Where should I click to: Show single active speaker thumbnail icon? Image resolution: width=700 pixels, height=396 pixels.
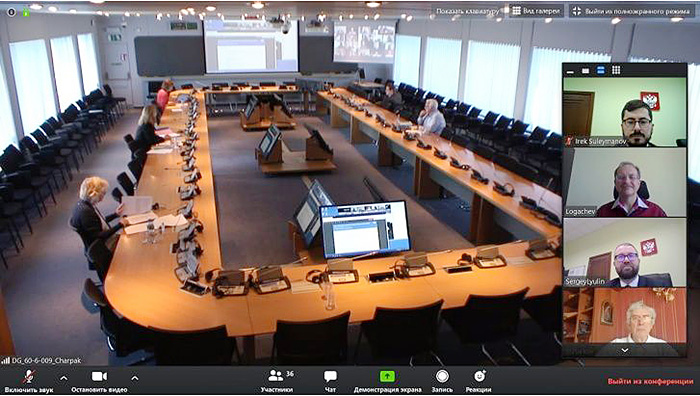[585, 71]
